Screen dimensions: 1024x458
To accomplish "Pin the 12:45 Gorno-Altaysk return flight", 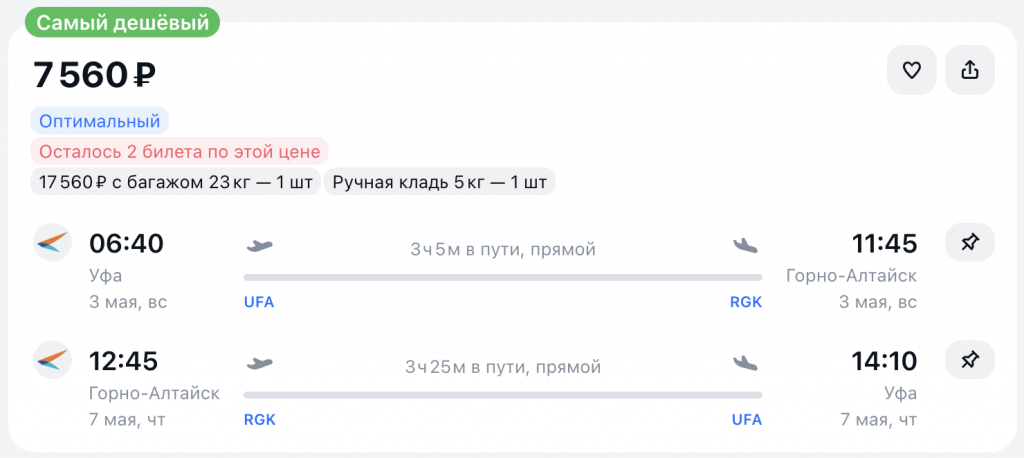I will coord(969,361).
